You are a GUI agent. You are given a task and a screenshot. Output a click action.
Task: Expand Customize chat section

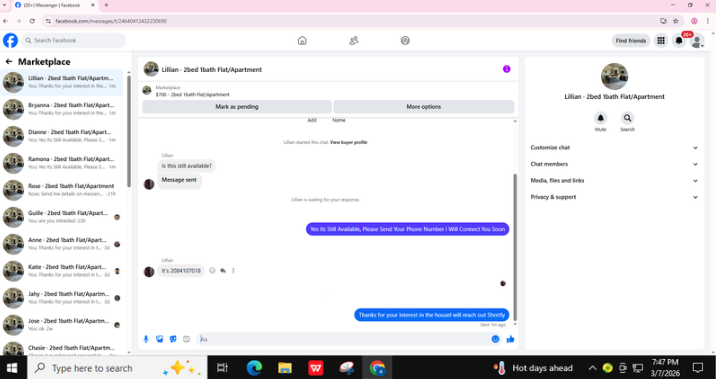(614, 147)
